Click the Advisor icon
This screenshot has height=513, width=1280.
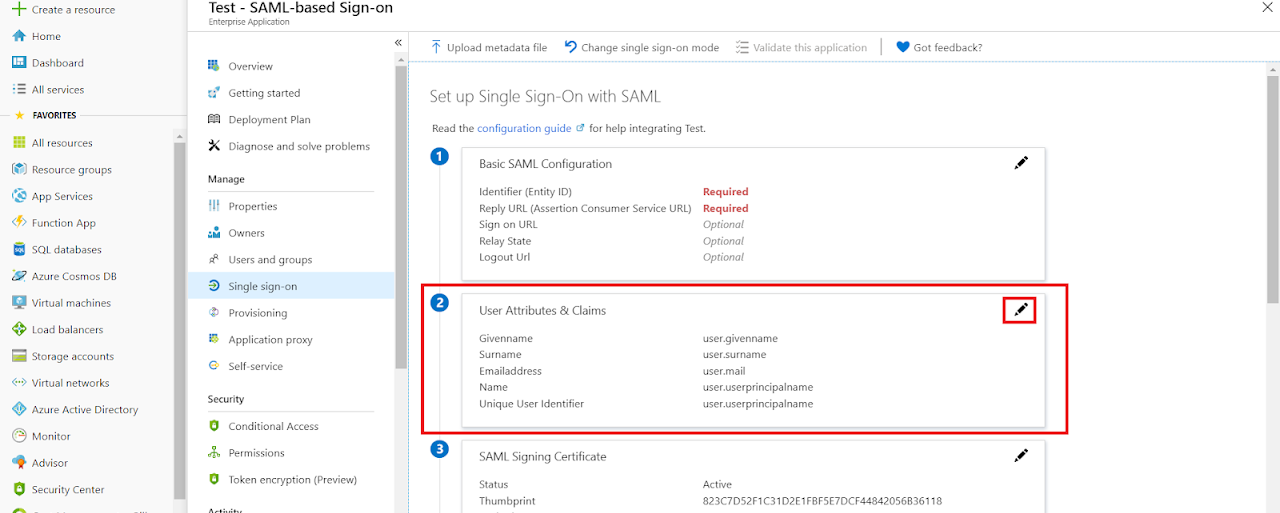point(18,463)
